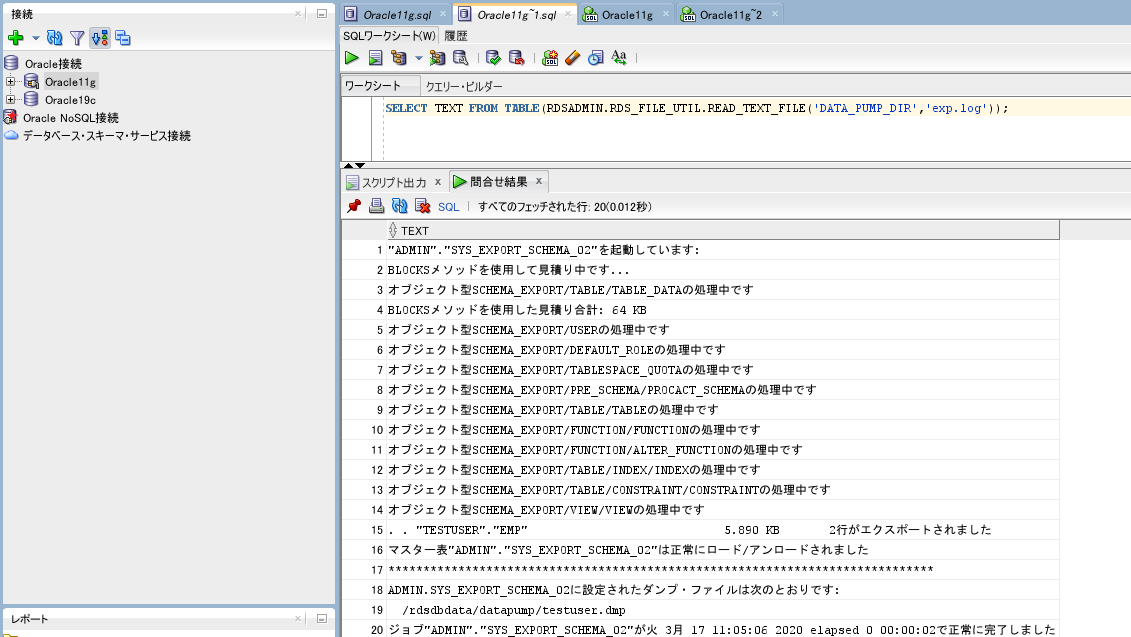Minimize the 接続 panel
This screenshot has height=637, width=1131.
point(322,14)
